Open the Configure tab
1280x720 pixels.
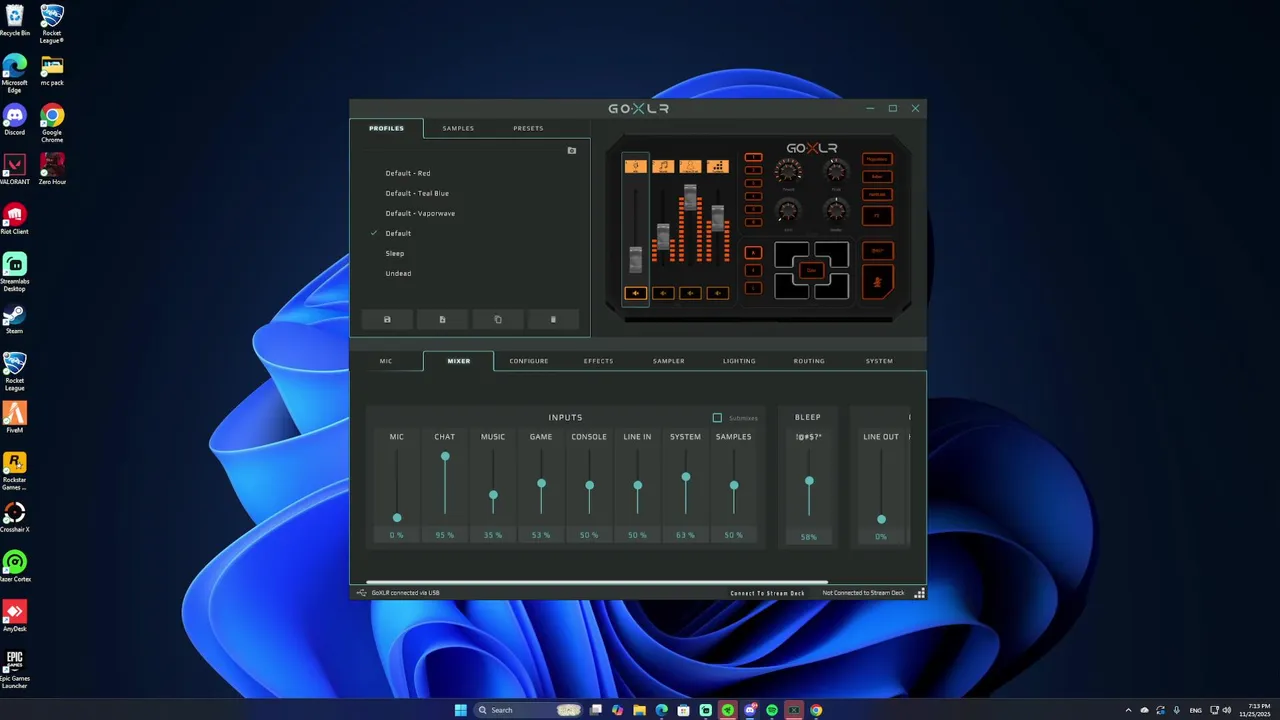(528, 361)
